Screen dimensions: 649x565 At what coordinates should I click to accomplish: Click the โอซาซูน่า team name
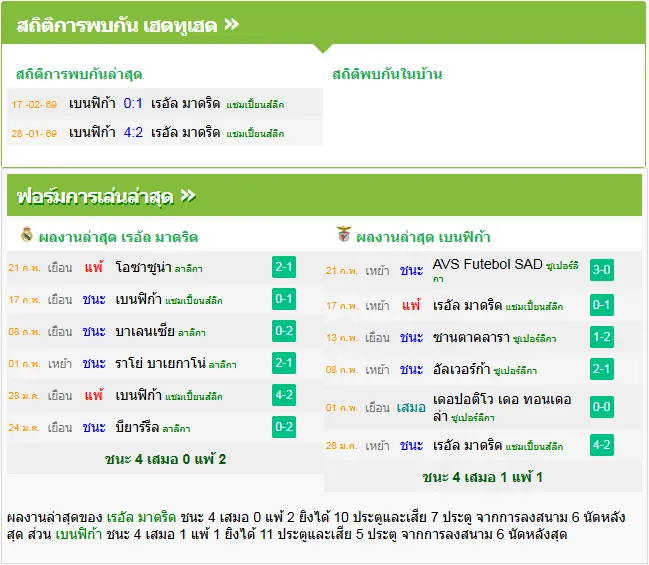click(x=143, y=267)
